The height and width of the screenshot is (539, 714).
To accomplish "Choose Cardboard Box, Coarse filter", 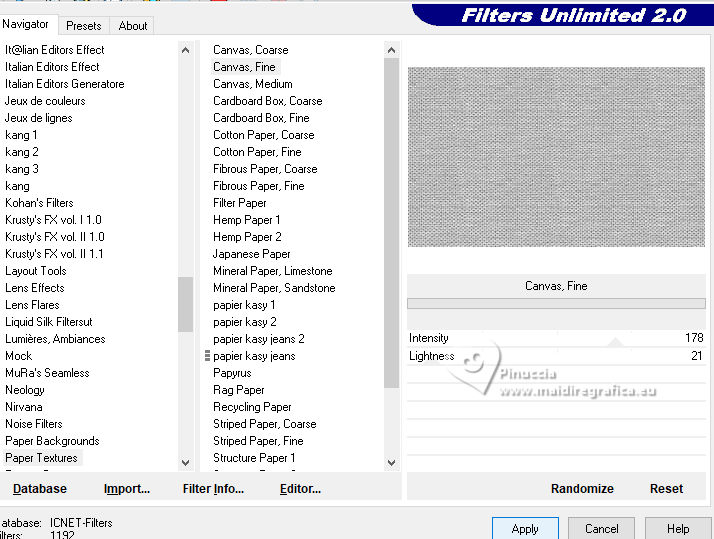I will [x=268, y=101].
